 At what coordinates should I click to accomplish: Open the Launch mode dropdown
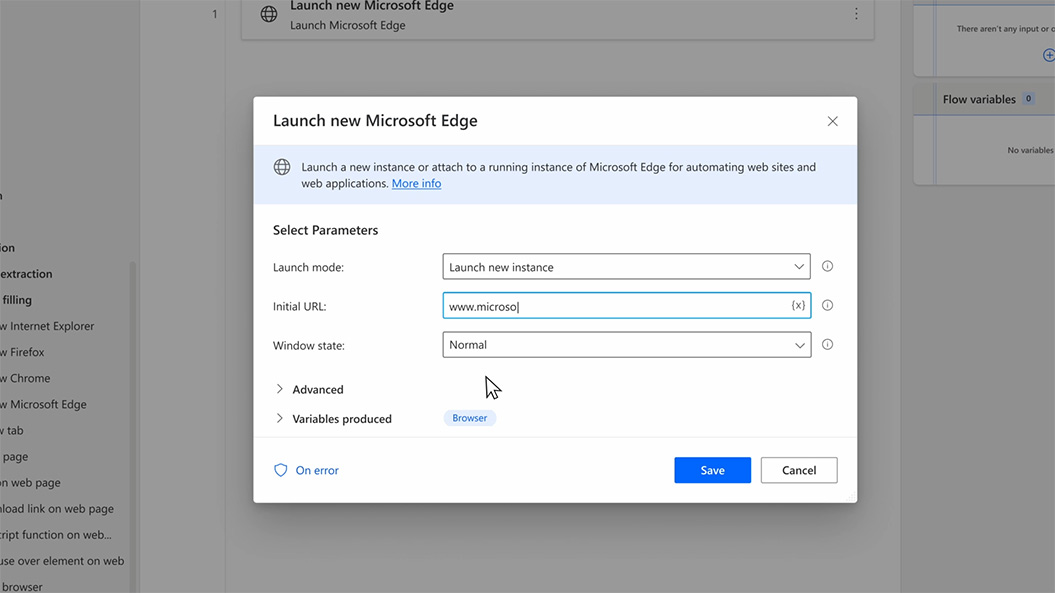tap(626, 267)
